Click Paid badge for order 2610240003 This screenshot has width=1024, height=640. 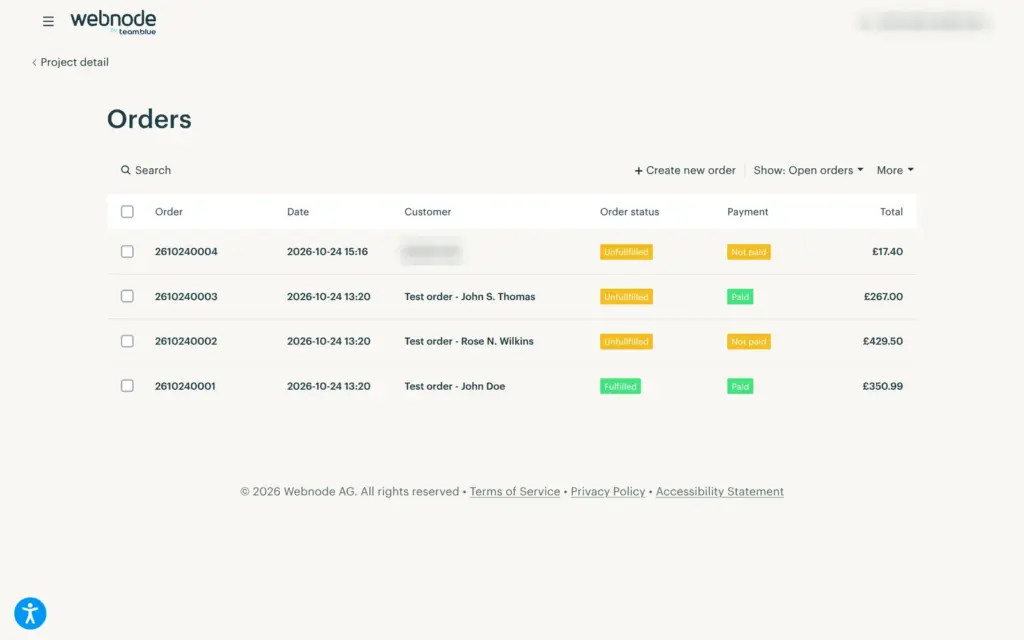click(x=740, y=297)
